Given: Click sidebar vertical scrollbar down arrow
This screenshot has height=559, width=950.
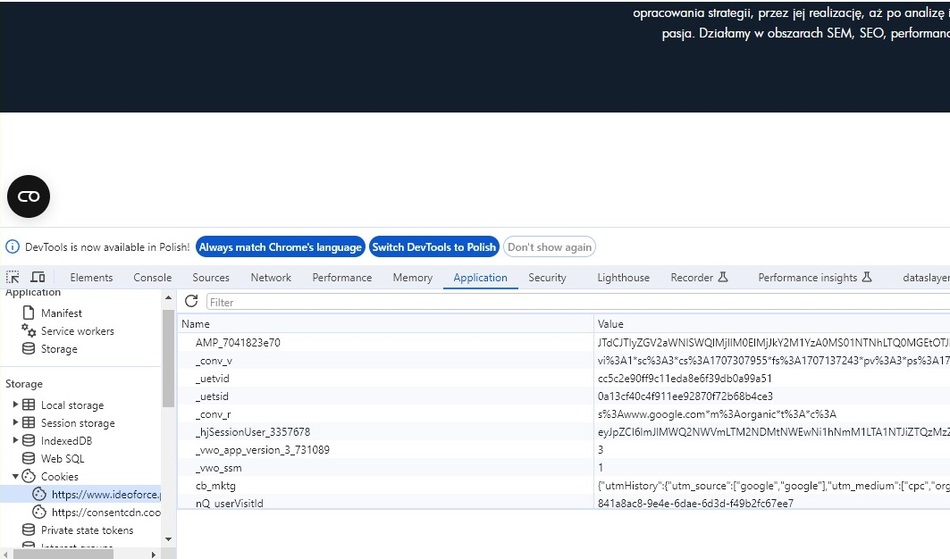Looking at the screenshot, I should point(168,539).
